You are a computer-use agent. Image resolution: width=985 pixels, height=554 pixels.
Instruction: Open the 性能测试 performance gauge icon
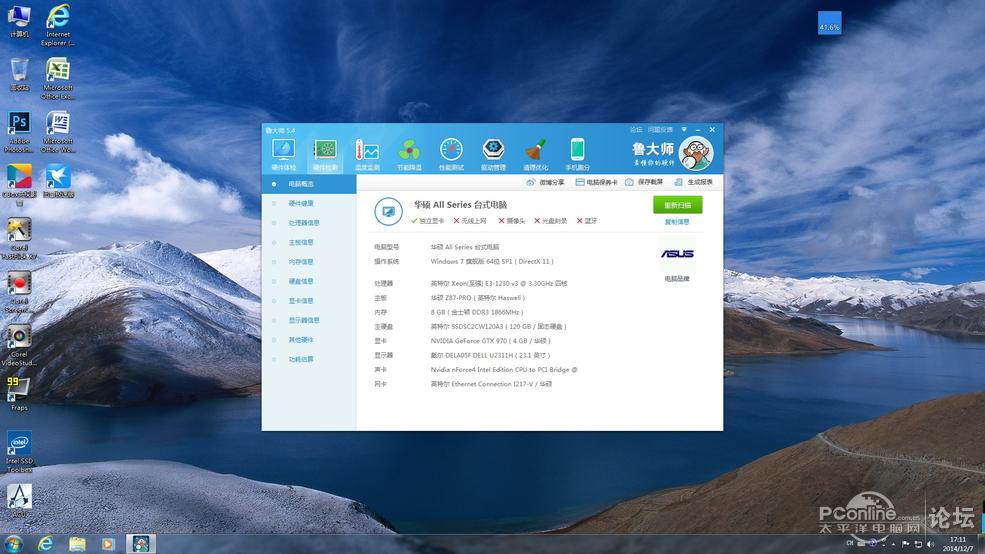[x=451, y=155]
